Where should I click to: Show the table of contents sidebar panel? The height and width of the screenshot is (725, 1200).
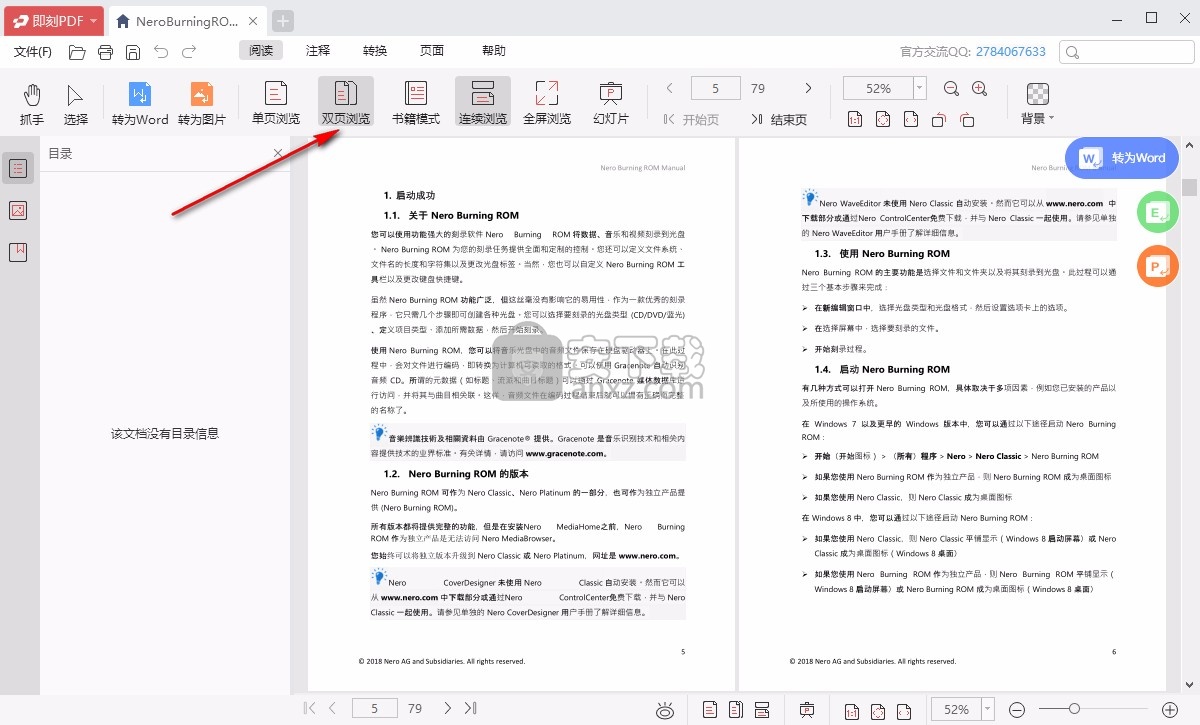coord(18,168)
